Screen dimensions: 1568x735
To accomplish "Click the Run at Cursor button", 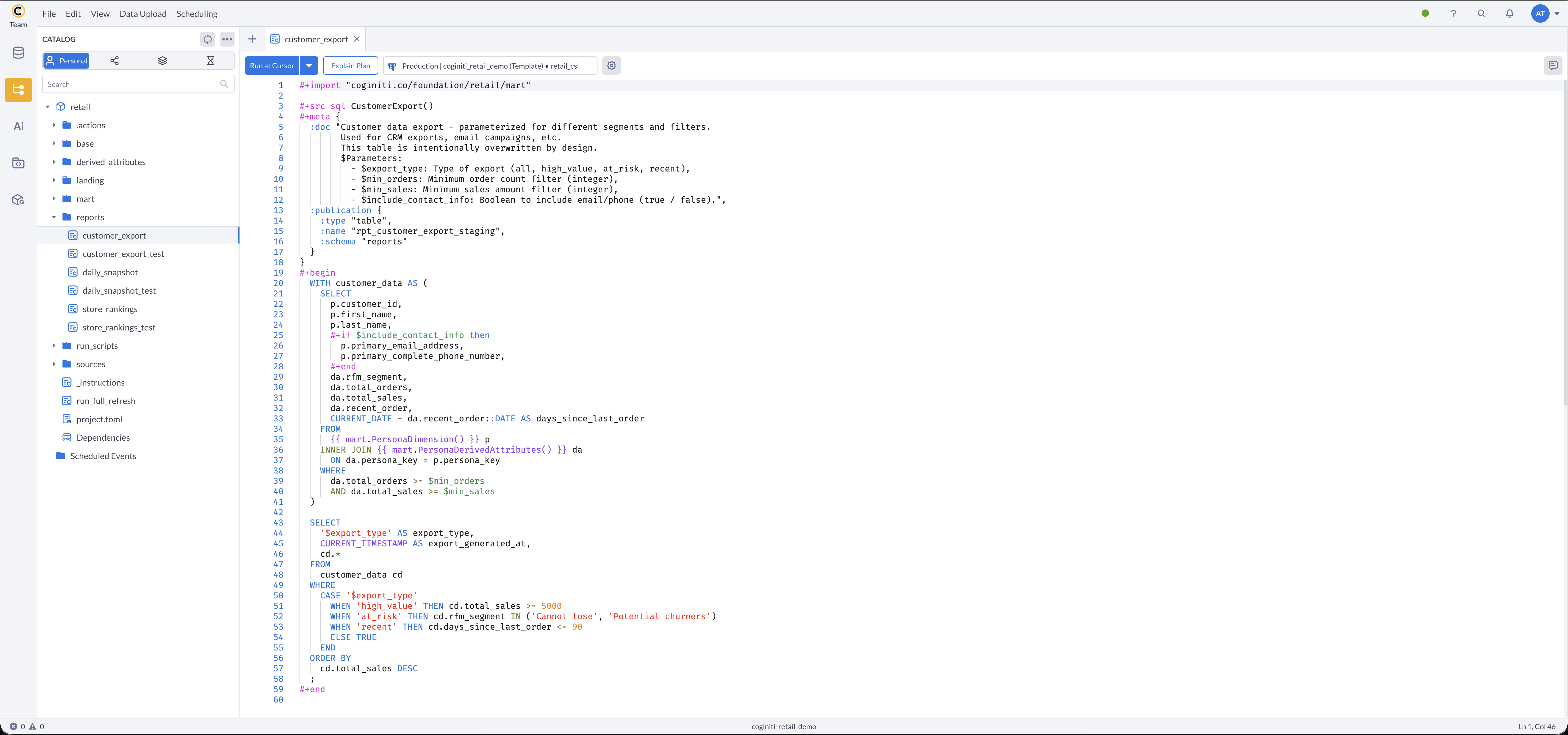I will tap(271, 66).
